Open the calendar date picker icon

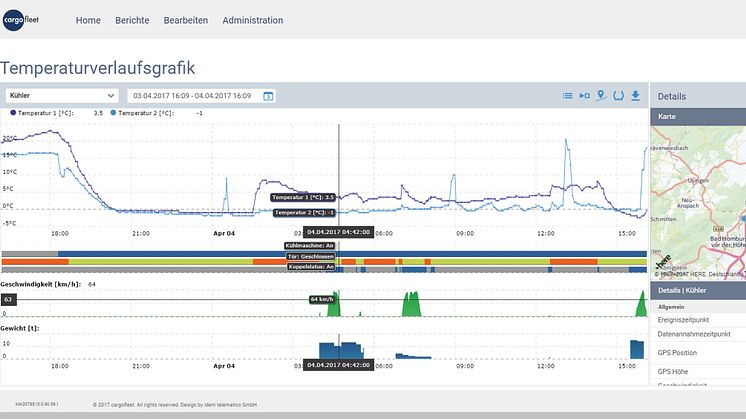268,96
